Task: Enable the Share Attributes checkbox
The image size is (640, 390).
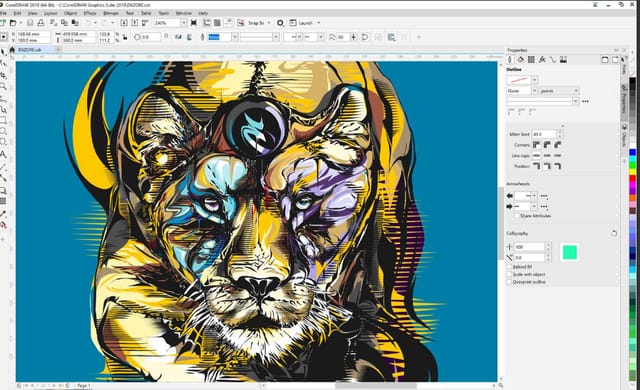Action: coord(517,215)
